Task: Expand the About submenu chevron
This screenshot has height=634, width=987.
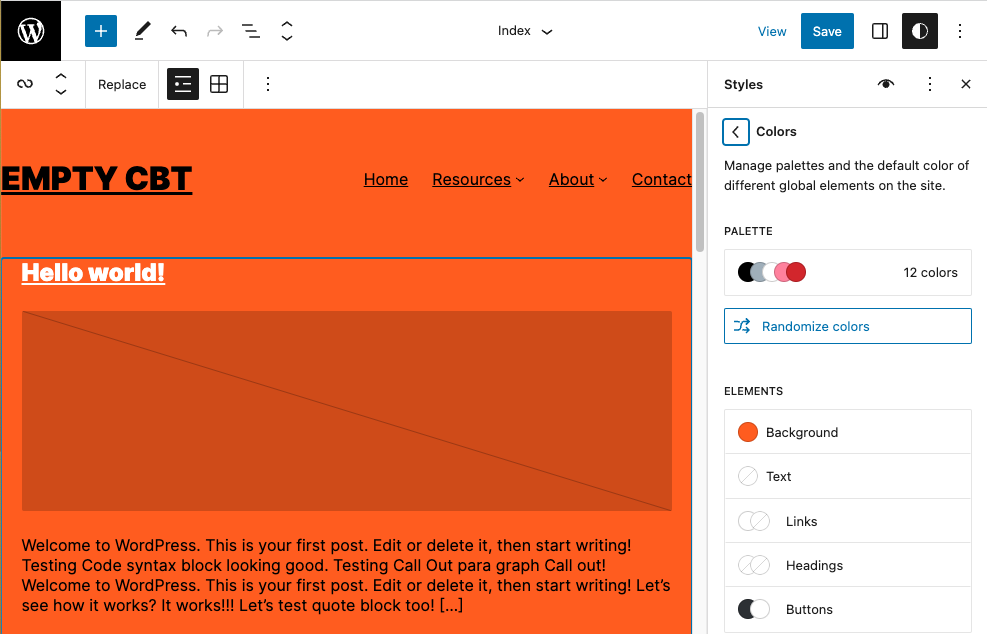Action: tap(603, 180)
